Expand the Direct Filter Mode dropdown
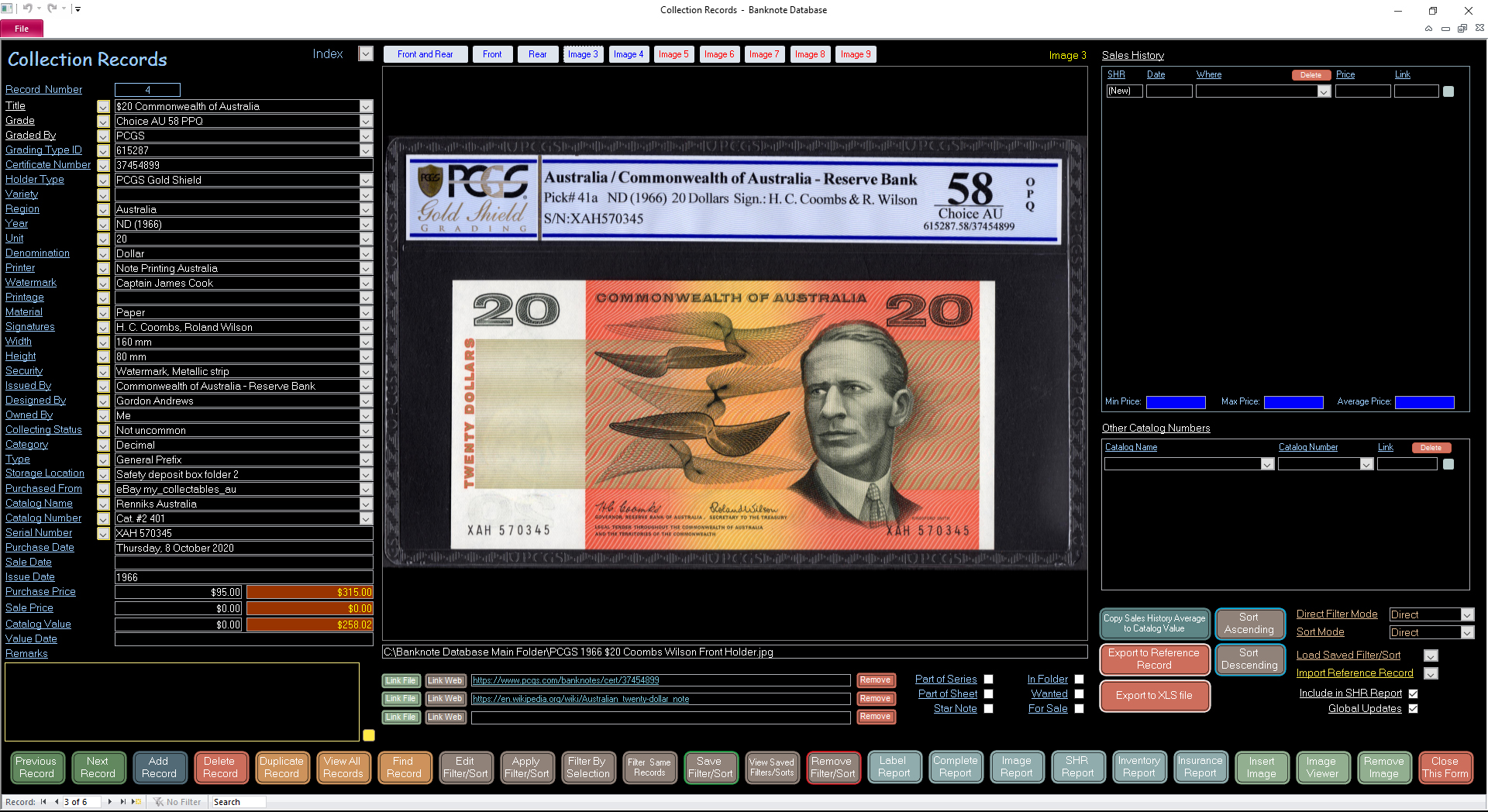1488x812 pixels. [x=1466, y=615]
